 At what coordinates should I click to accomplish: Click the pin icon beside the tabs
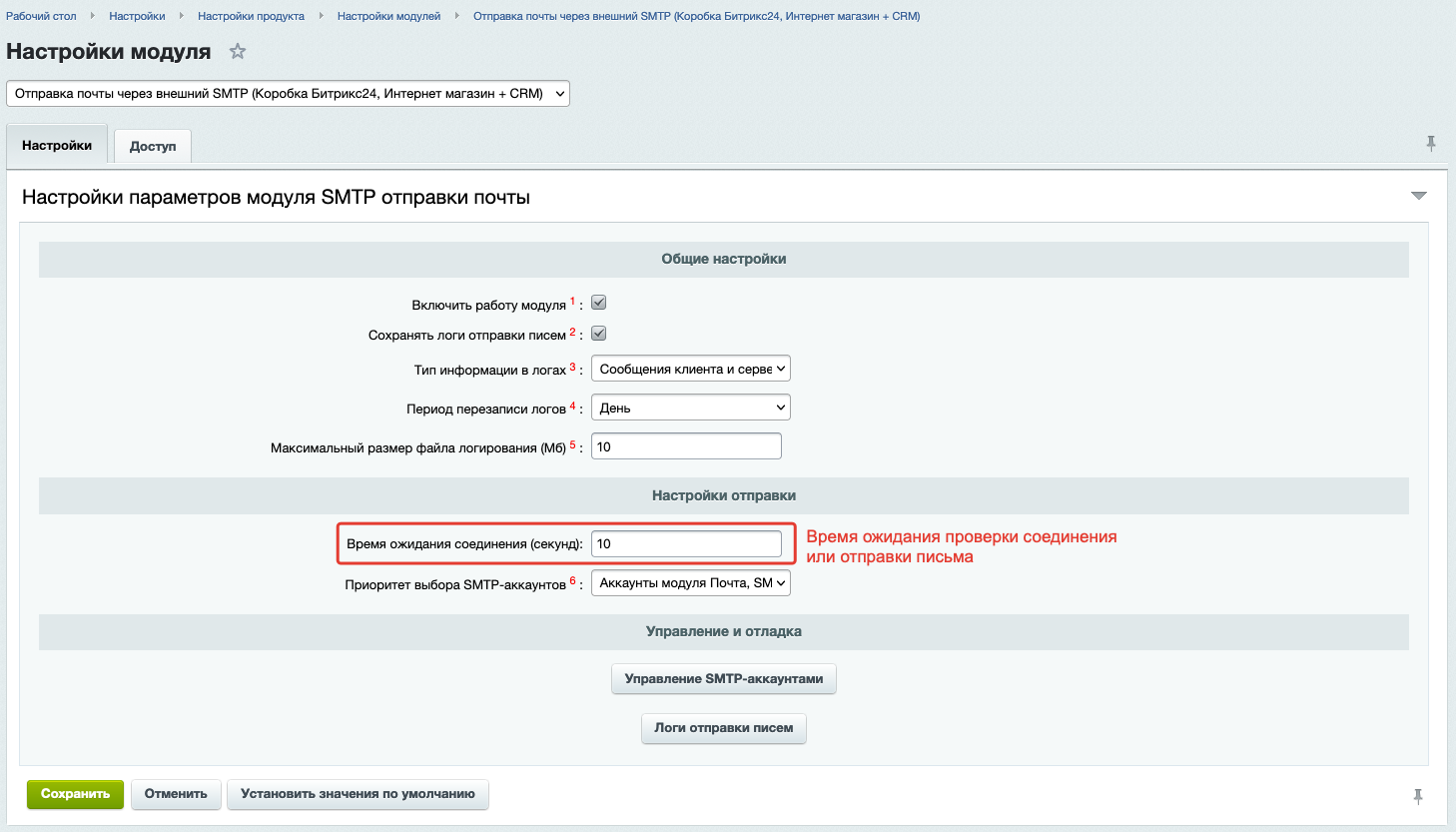1431,144
